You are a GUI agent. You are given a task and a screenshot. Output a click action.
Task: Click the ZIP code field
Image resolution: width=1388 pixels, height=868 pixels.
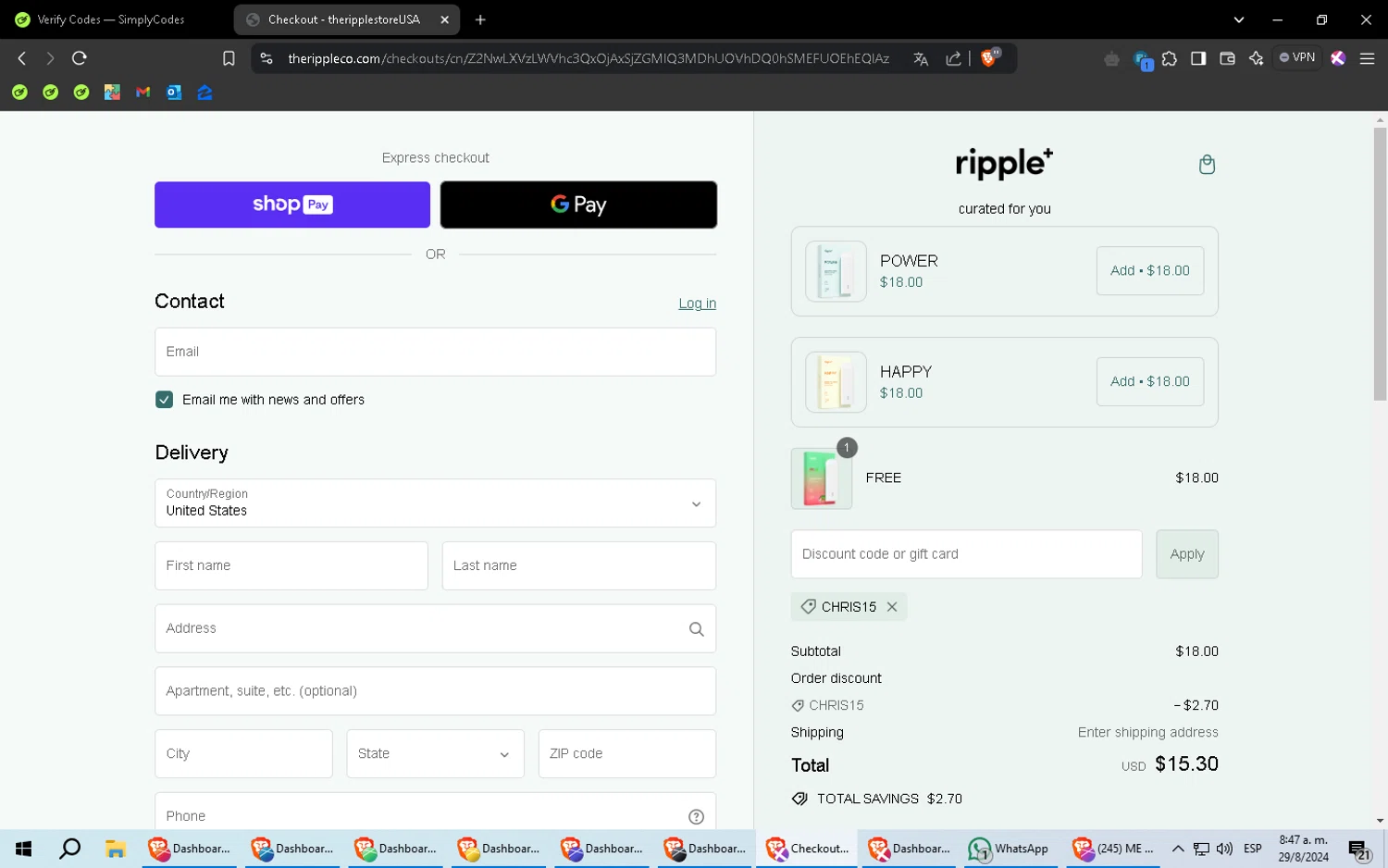click(x=627, y=754)
